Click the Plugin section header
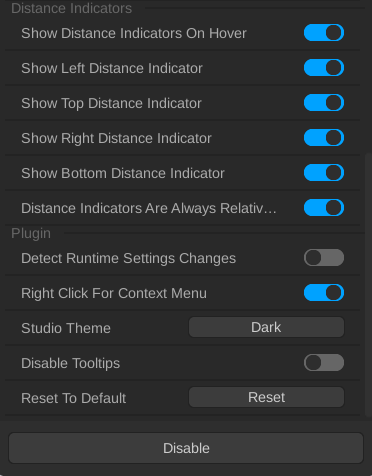Screen dimensions: 372x476 tap(31, 233)
